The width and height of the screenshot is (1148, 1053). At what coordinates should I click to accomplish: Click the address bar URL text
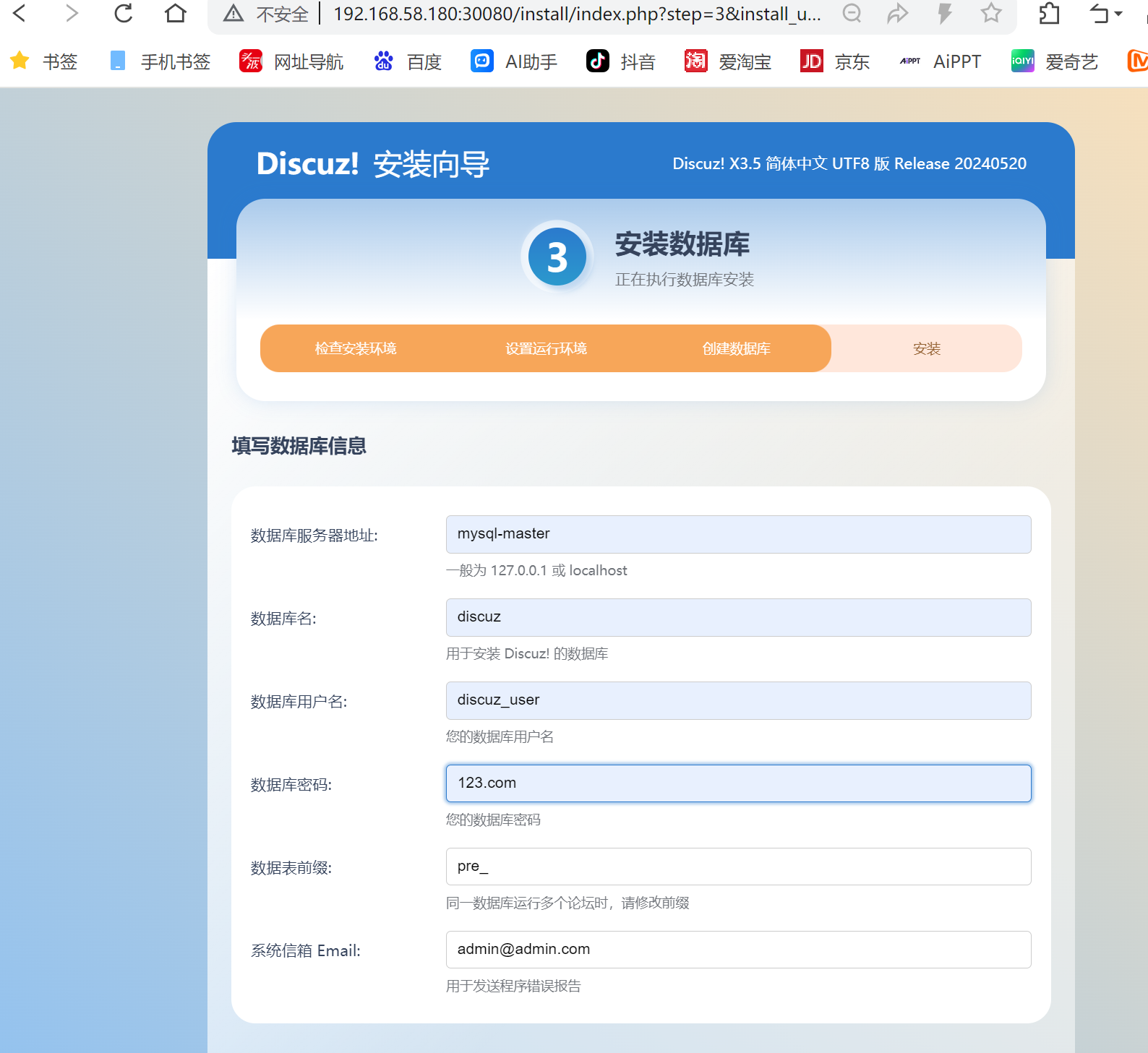click(577, 14)
